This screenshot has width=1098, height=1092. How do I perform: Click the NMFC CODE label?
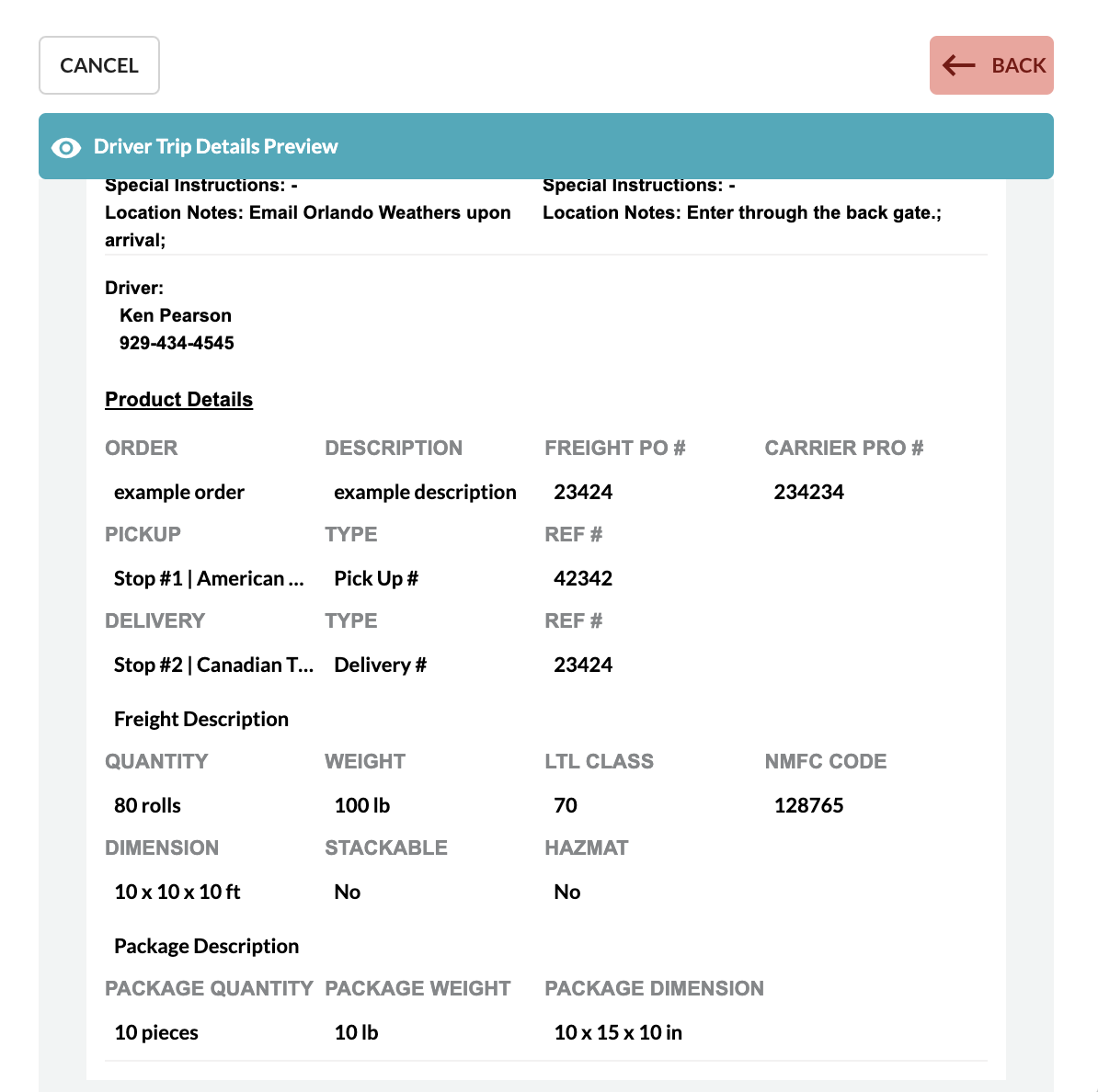point(826,761)
